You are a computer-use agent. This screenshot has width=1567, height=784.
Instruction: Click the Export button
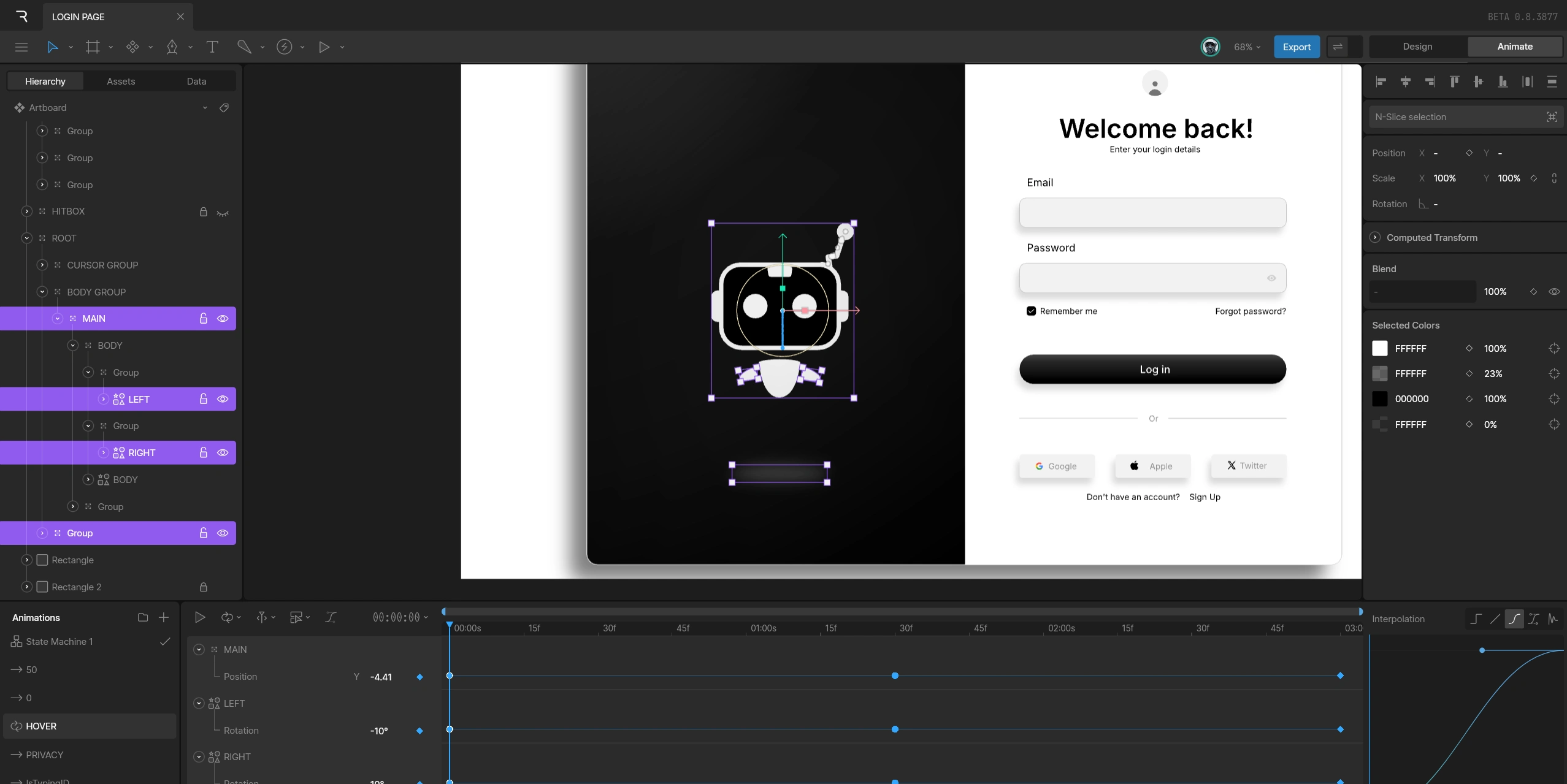coord(1297,47)
